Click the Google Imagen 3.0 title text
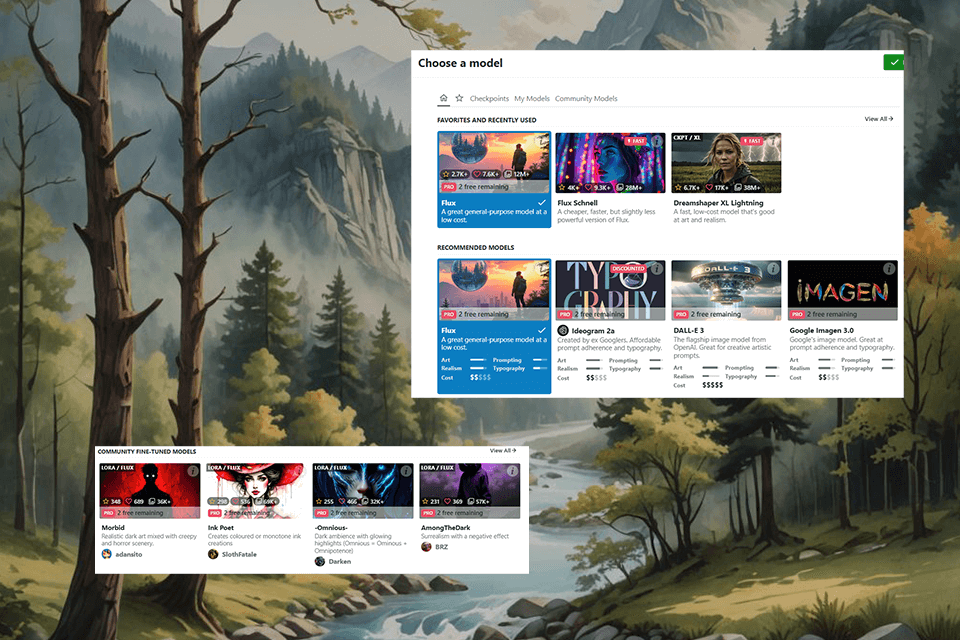Screen dimensions: 960x640 tap(822, 330)
